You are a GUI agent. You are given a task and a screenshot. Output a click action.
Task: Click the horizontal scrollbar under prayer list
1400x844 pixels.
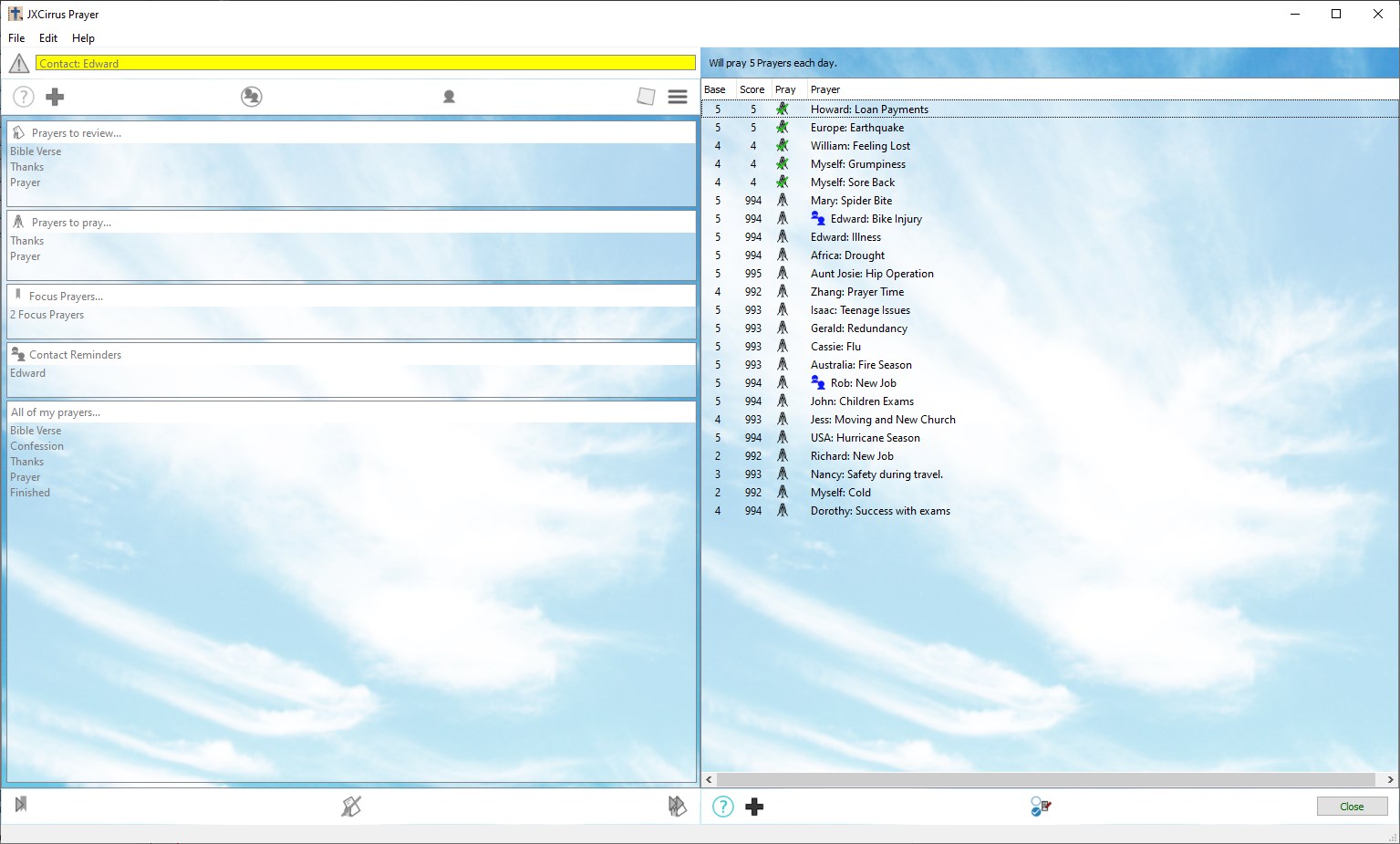pos(1046,780)
